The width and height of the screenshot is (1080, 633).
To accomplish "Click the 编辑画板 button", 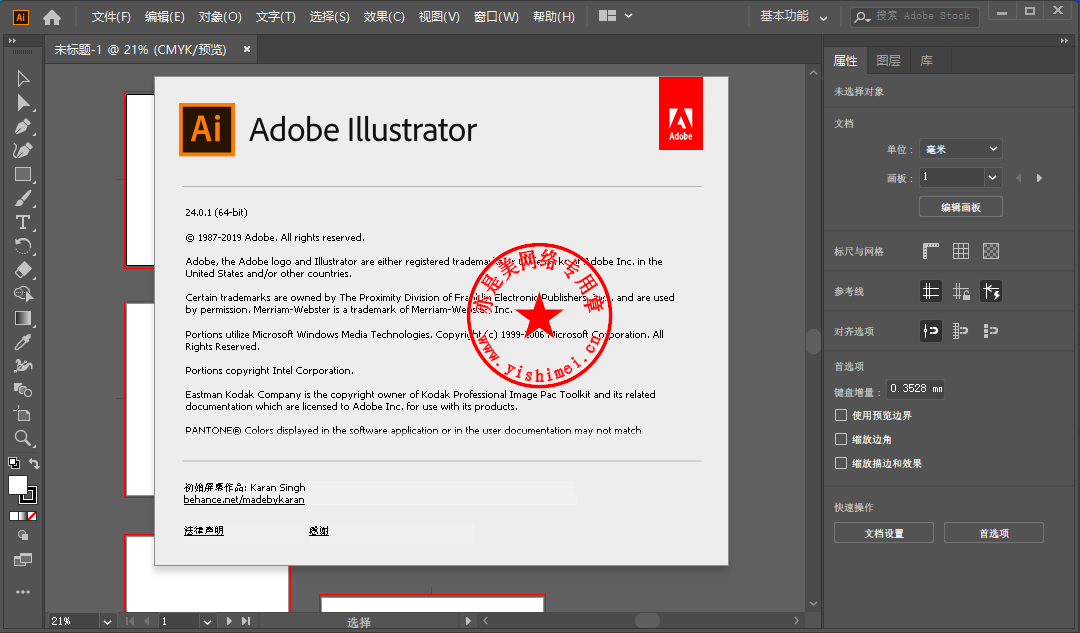I will 961,207.
